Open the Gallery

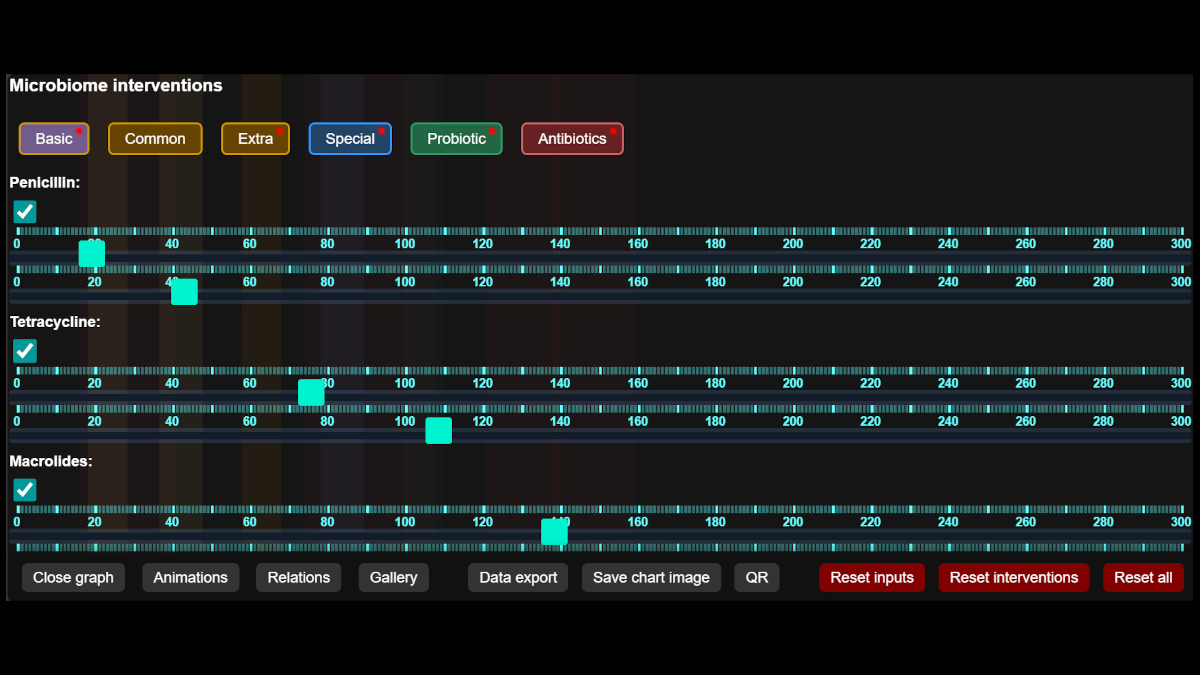point(393,578)
